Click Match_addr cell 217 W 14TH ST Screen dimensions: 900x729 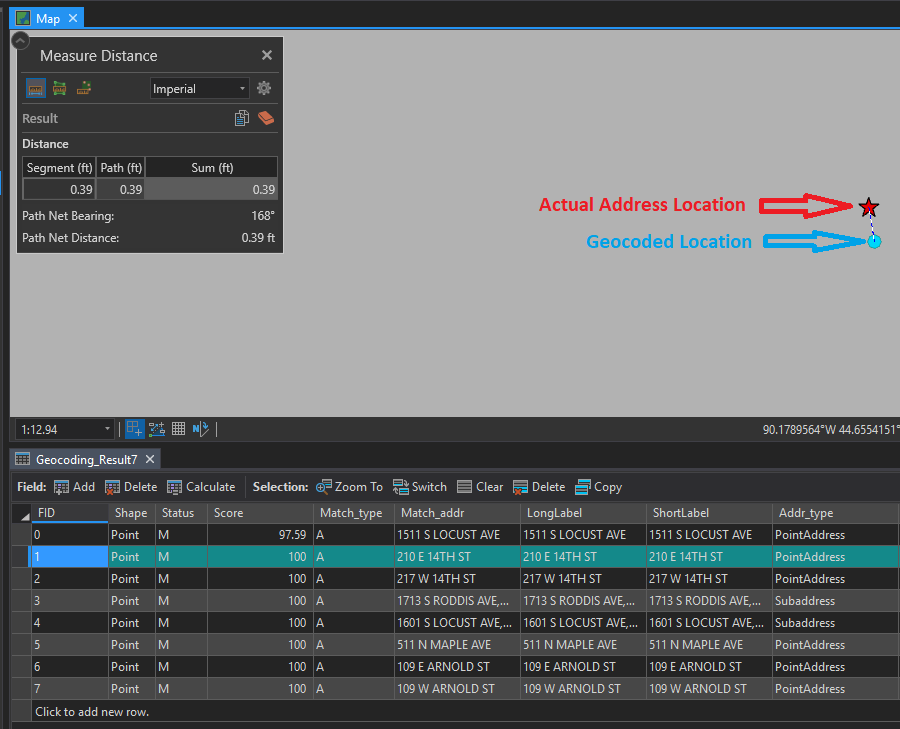point(457,579)
